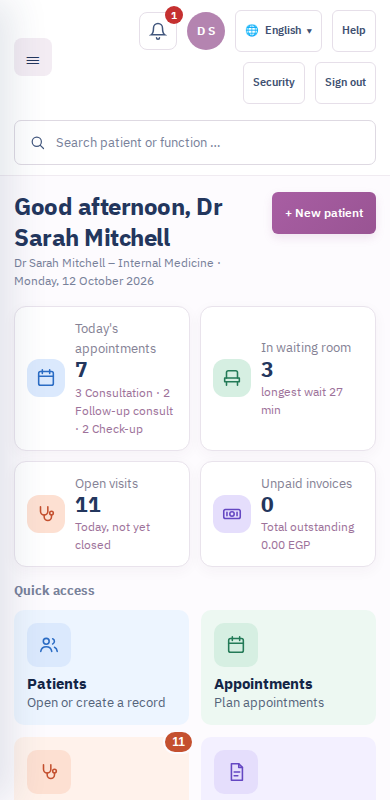Open the notifications bell
The image size is (390, 800).
click(x=158, y=31)
